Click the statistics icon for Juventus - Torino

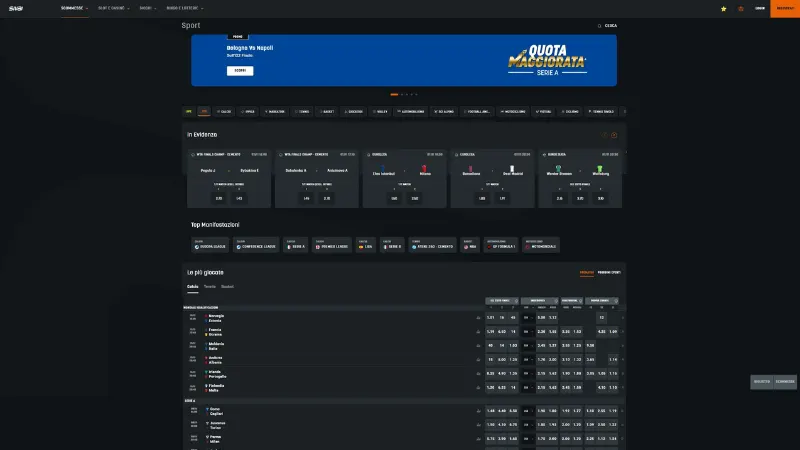coord(479,424)
